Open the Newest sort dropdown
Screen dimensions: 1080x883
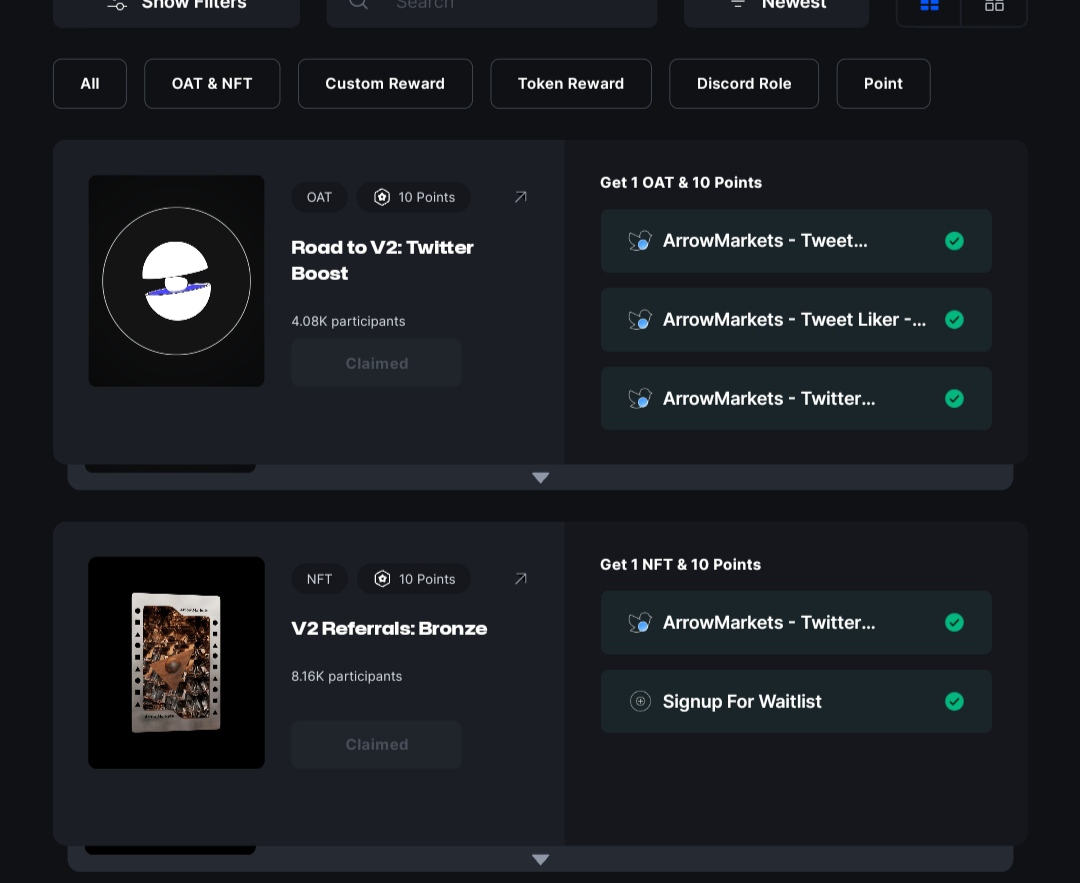click(776, 6)
